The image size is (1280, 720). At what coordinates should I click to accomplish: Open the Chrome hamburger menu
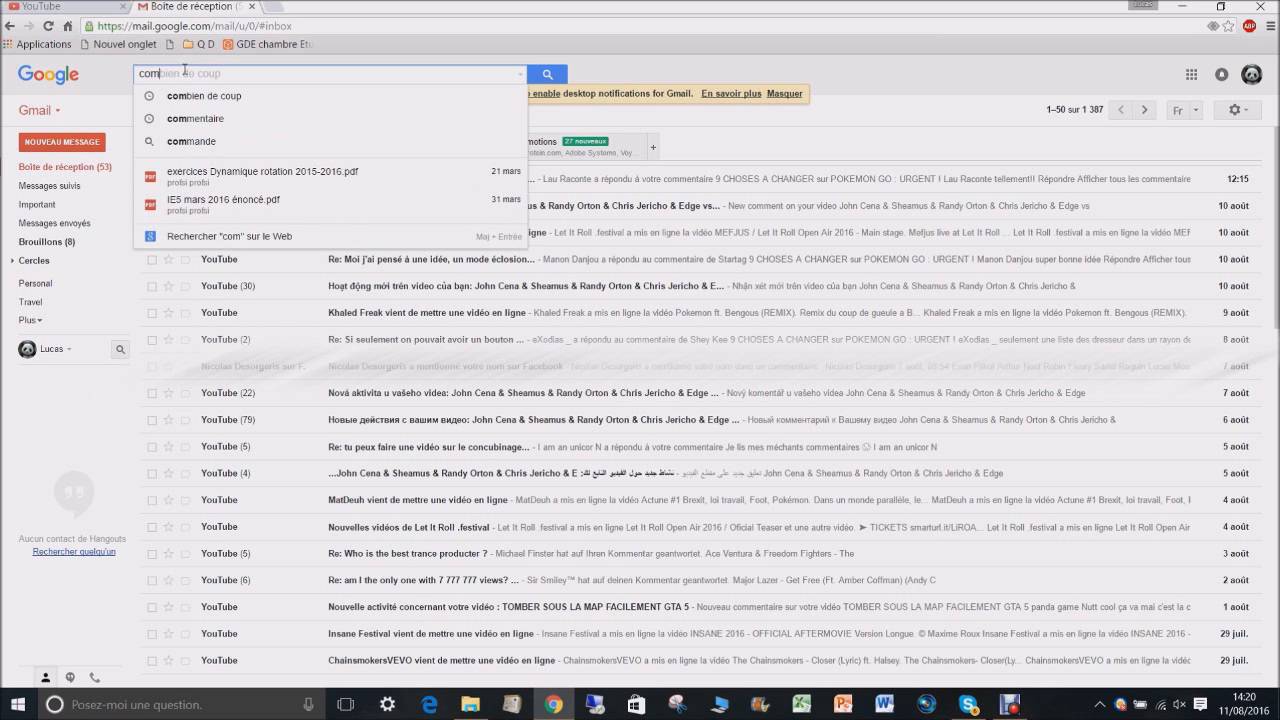pos(1269,26)
